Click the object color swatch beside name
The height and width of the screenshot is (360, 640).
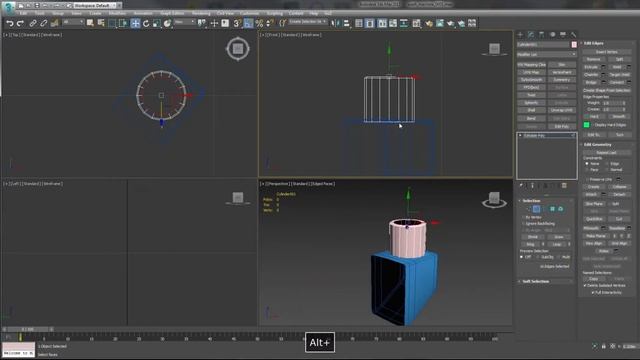tap(574, 44)
